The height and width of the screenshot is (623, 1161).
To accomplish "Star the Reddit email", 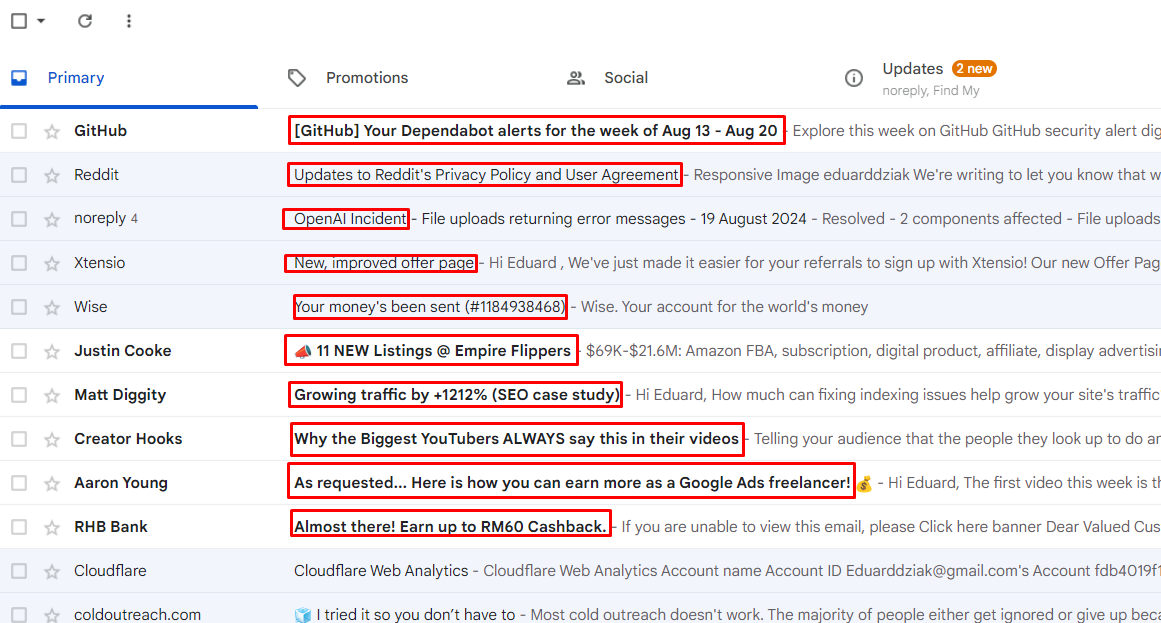I will (52, 176).
